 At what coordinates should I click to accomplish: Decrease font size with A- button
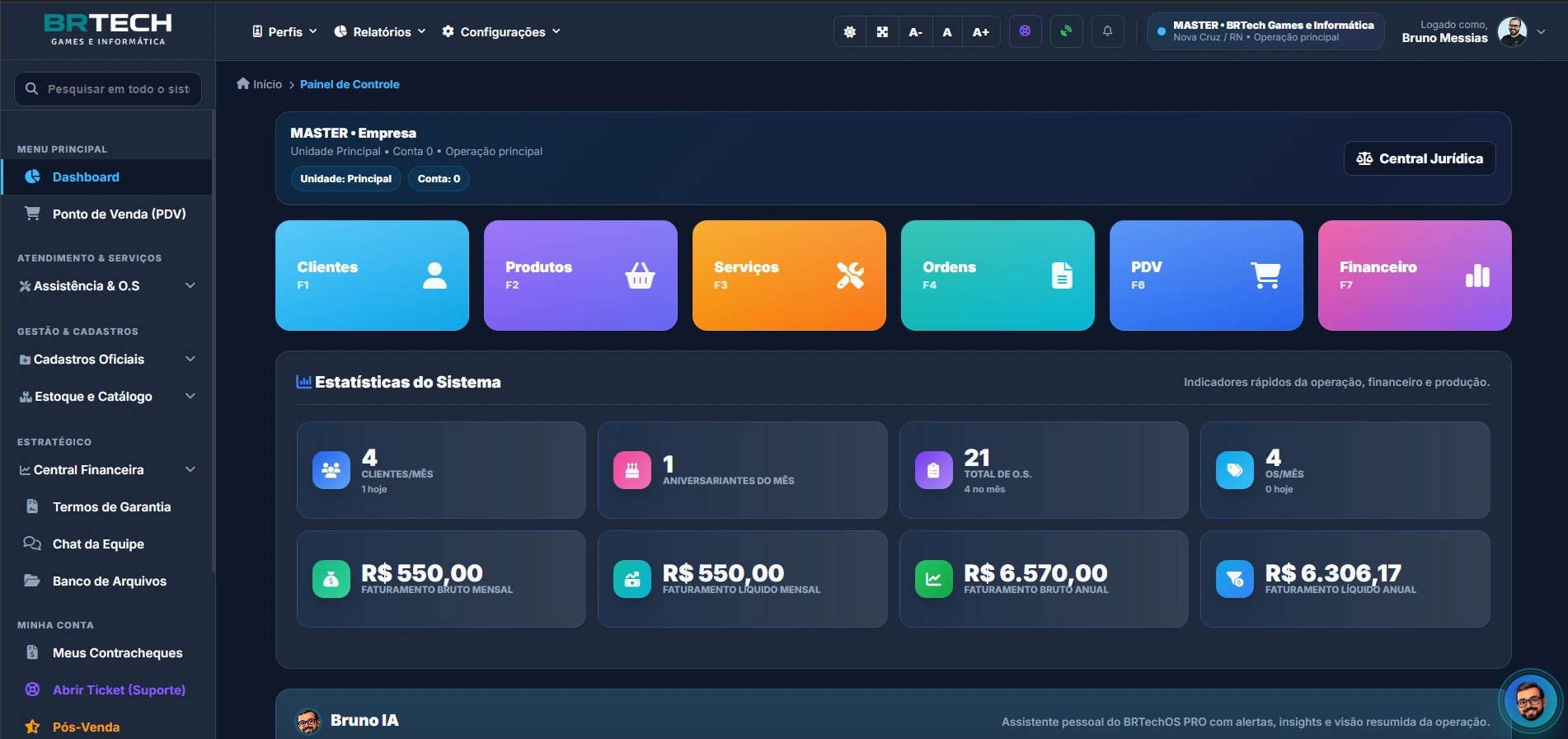tap(915, 32)
